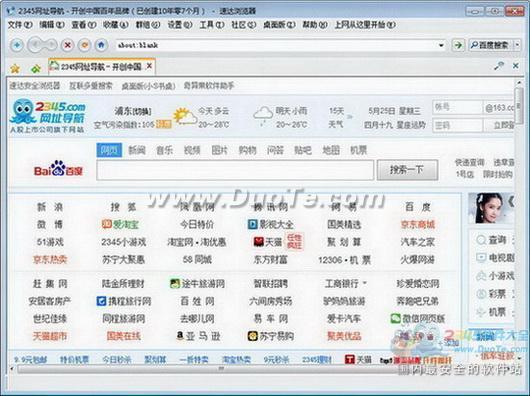Click the 2345.com octopus logo
This screenshot has width=530, height=396.
point(48,116)
